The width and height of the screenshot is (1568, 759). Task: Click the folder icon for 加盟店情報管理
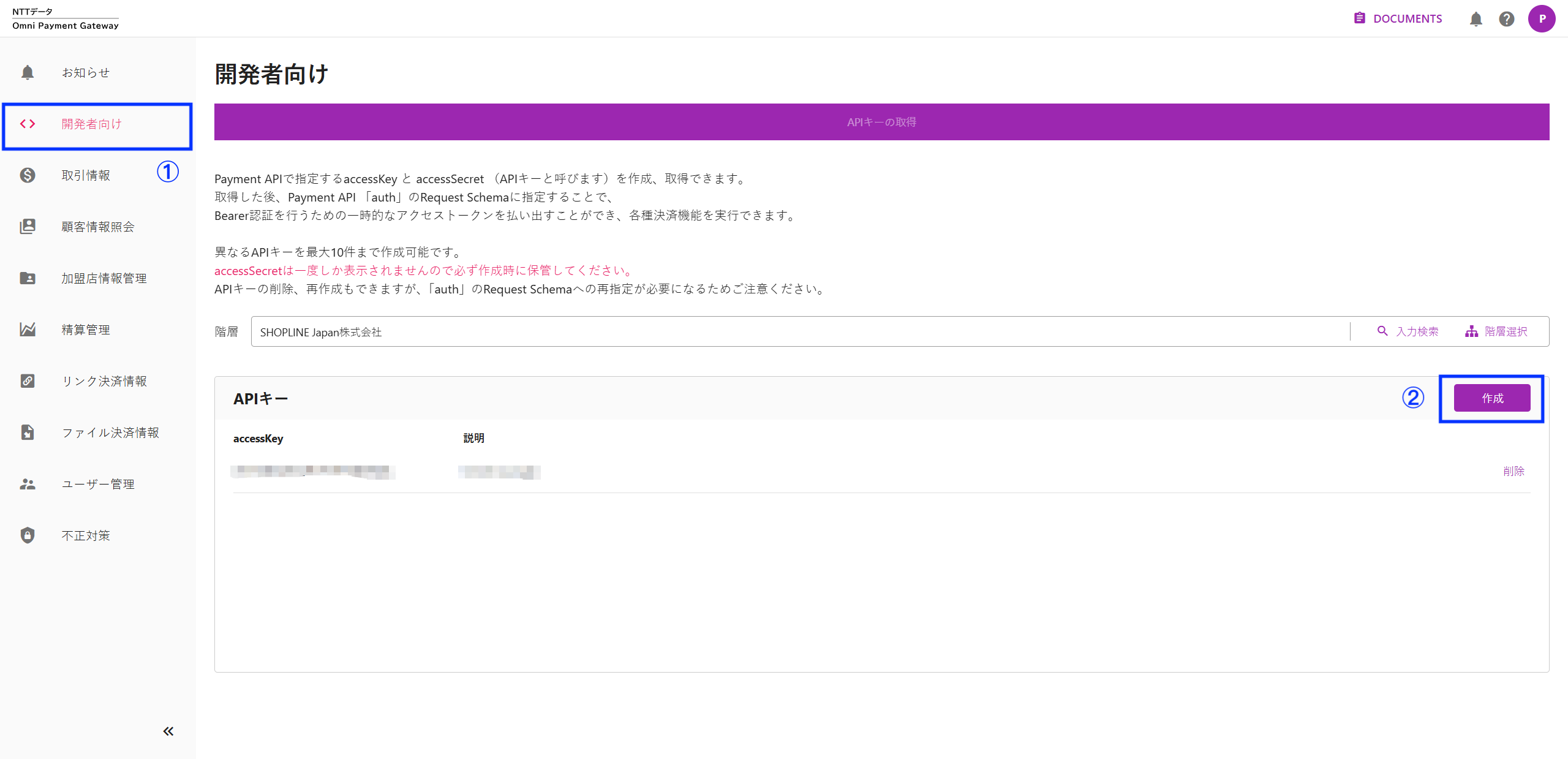[27, 278]
